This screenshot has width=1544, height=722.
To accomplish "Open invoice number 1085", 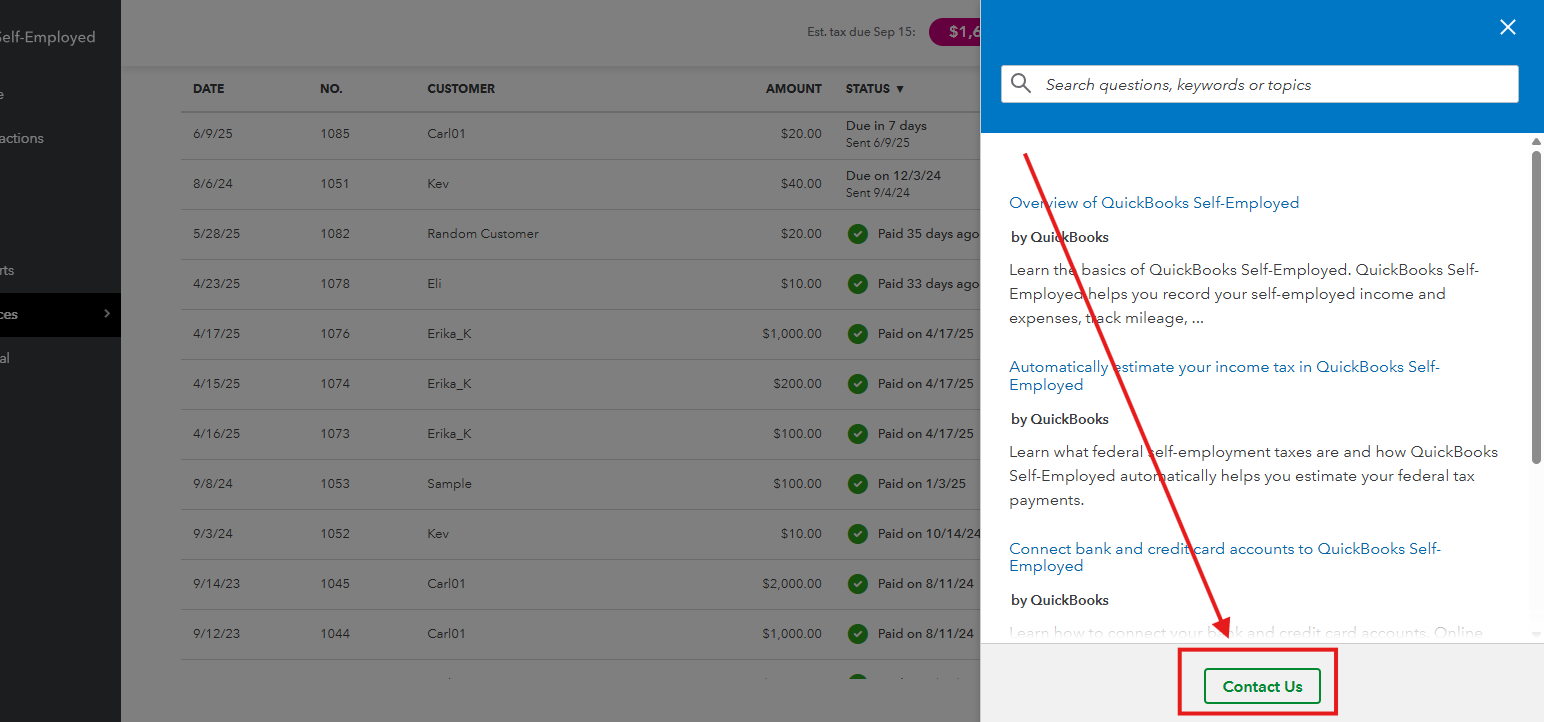I will 335,134.
